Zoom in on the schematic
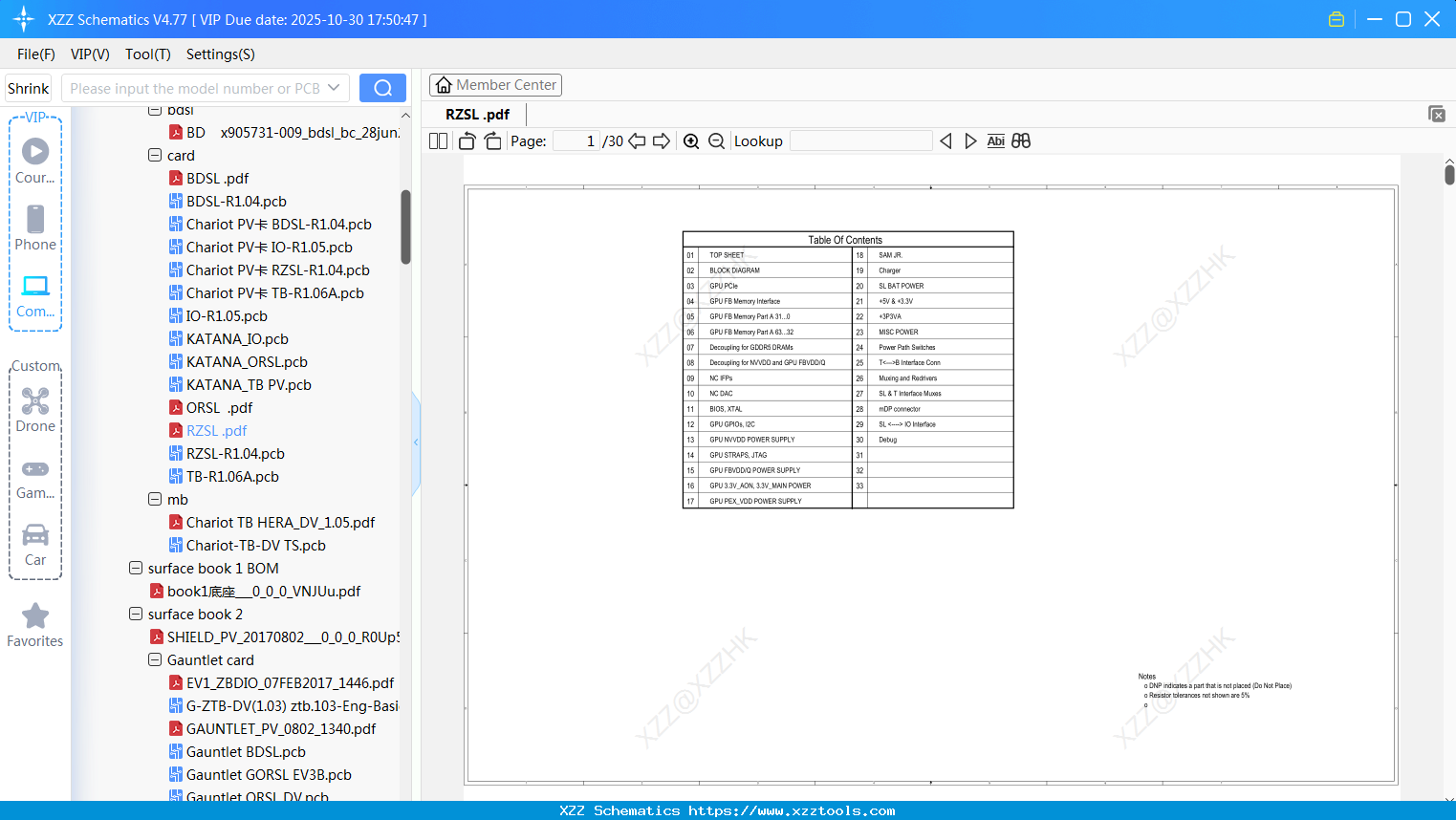The width and height of the screenshot is (1456, 820). point(691,141)
